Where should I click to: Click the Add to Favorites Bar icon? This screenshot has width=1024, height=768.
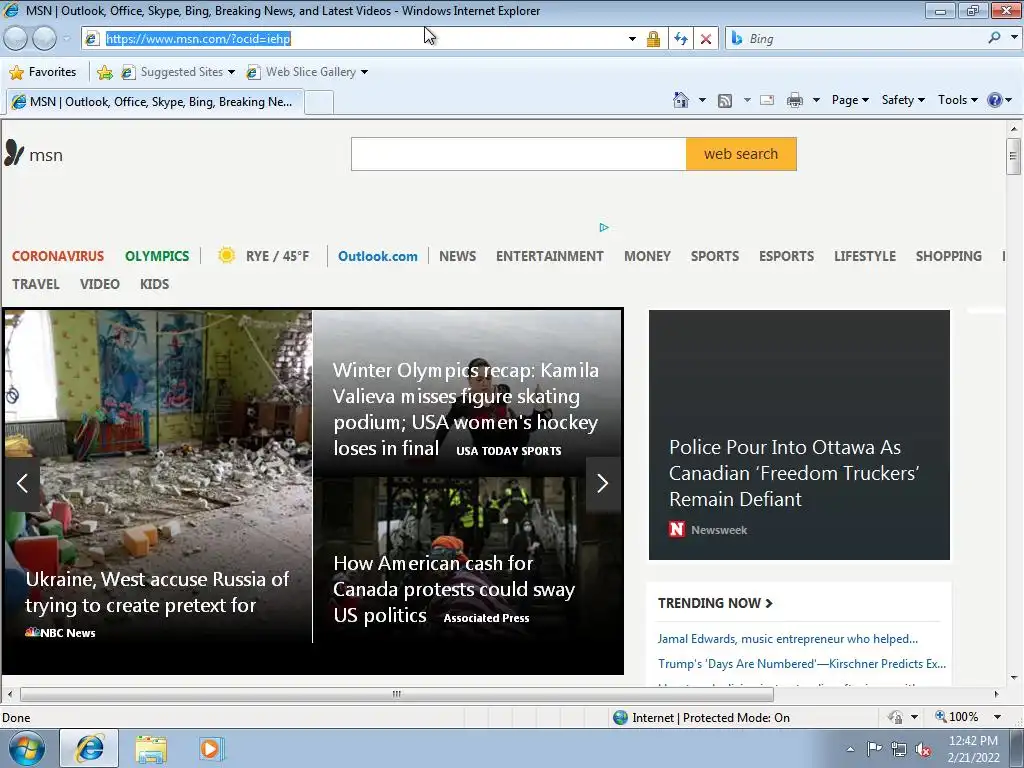104,72
